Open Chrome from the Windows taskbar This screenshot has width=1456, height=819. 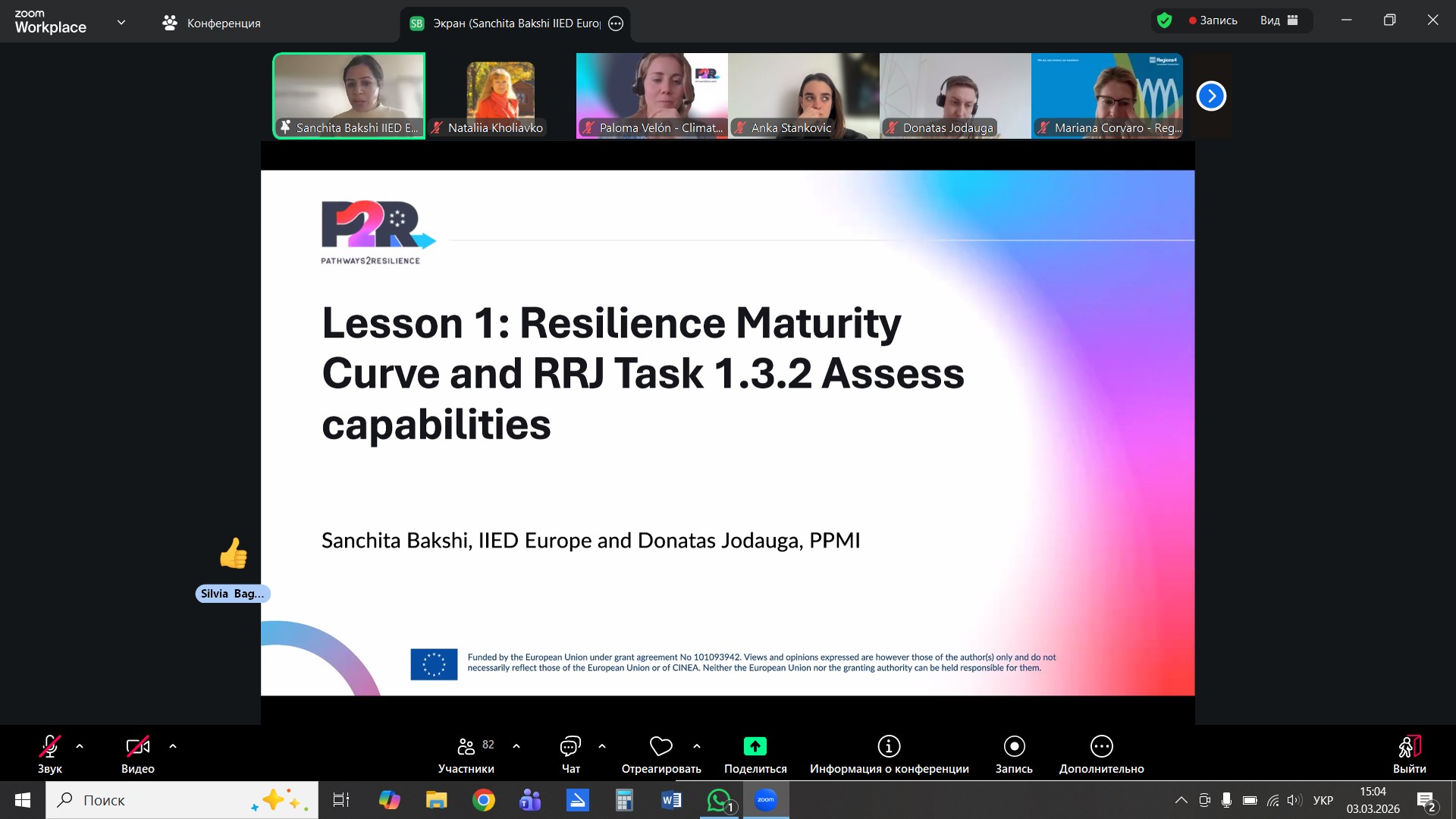(483, 800)
